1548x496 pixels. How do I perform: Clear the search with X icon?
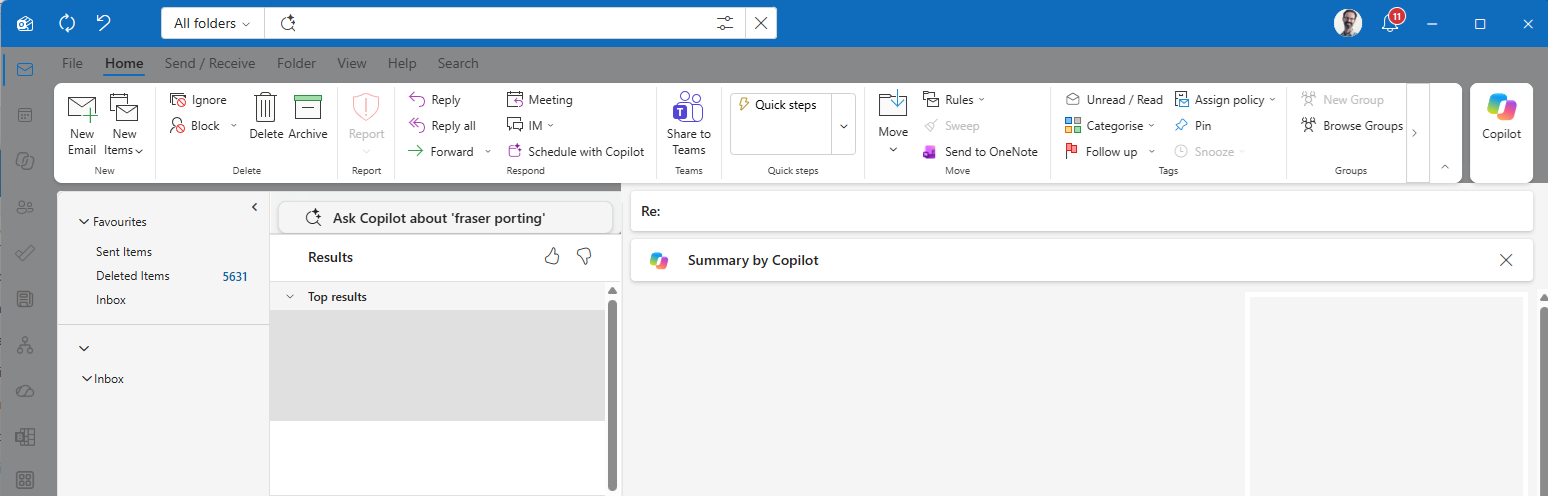tap(761, 23)
